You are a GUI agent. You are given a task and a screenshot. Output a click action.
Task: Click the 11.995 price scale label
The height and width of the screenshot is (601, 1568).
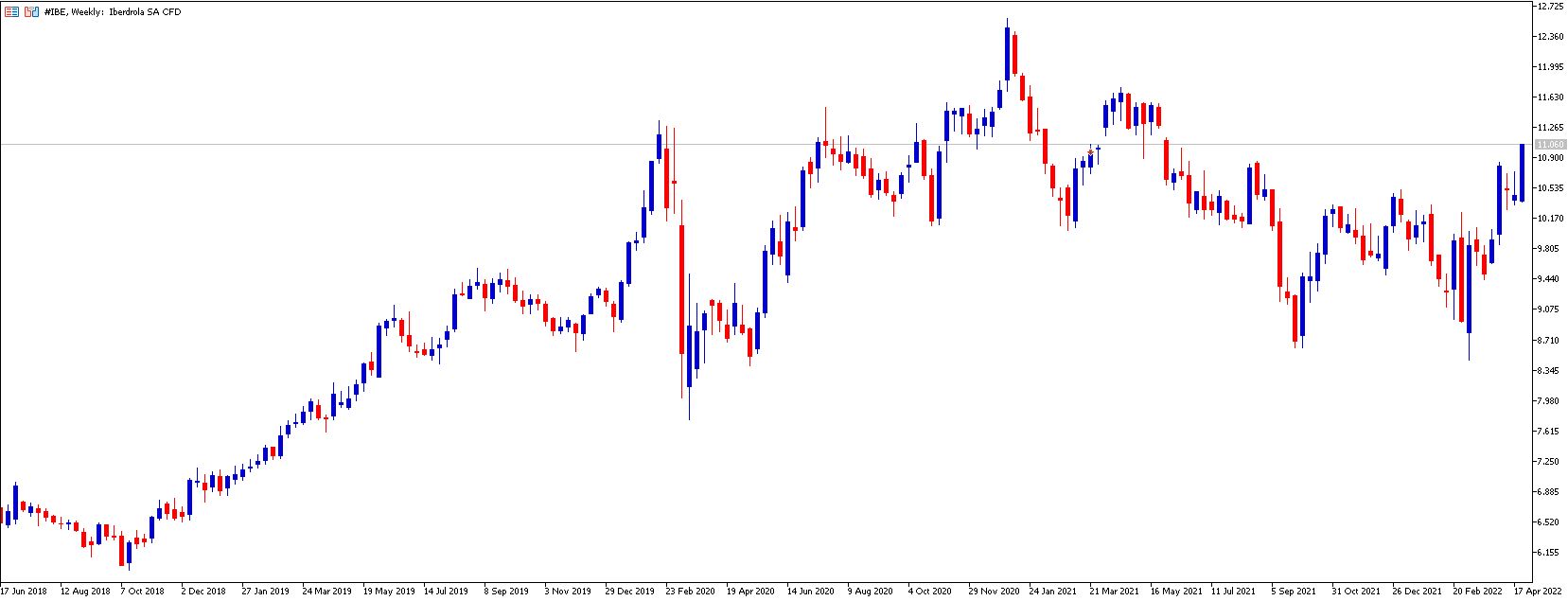tap(1551, 67)
